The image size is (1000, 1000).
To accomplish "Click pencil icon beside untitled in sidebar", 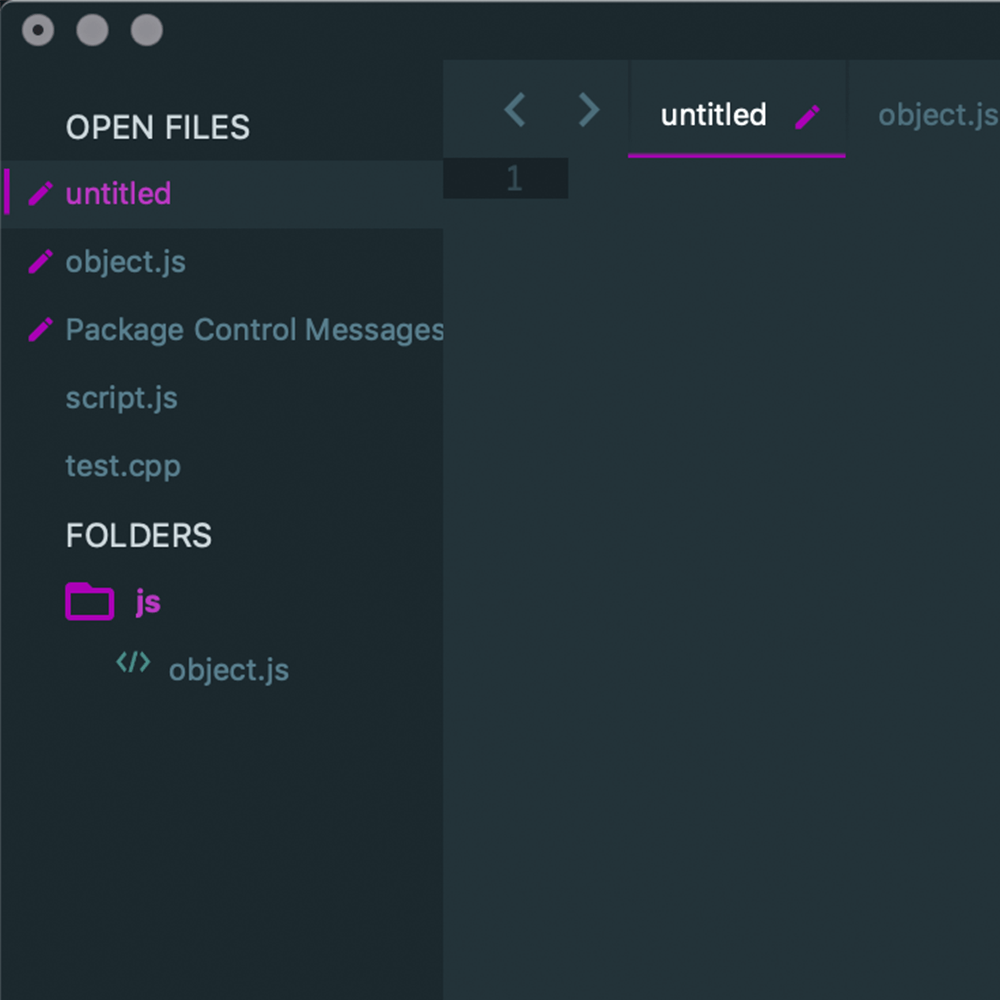I will pos(40,193).
